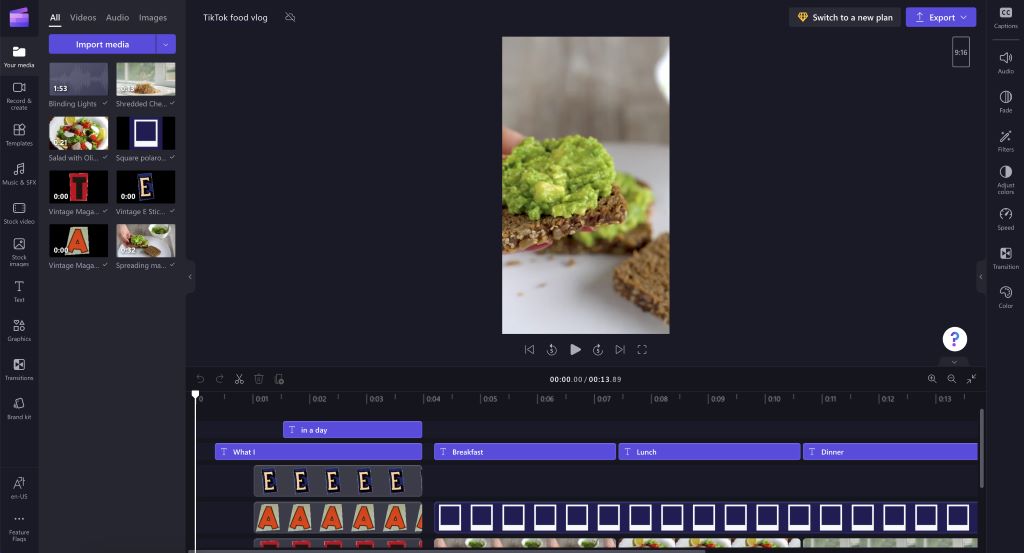Rewind preview five seconds
The image size is (1024, 553).
552,350
